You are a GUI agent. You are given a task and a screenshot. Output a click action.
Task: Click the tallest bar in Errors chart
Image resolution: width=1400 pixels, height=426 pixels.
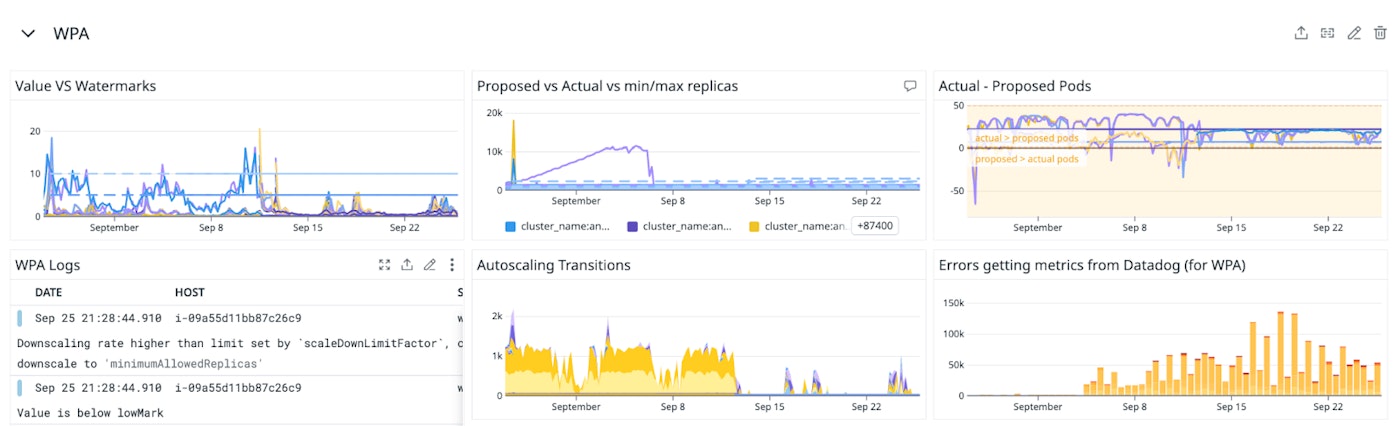pyautogui.click(x=1280, y=353)
